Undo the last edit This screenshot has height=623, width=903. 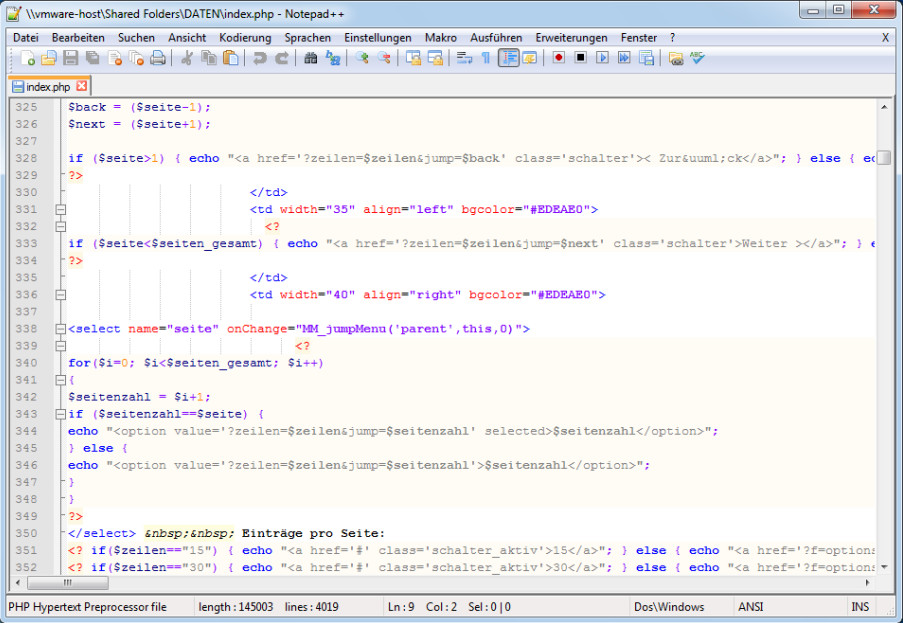pyautogui.click(x=260, y=58)
